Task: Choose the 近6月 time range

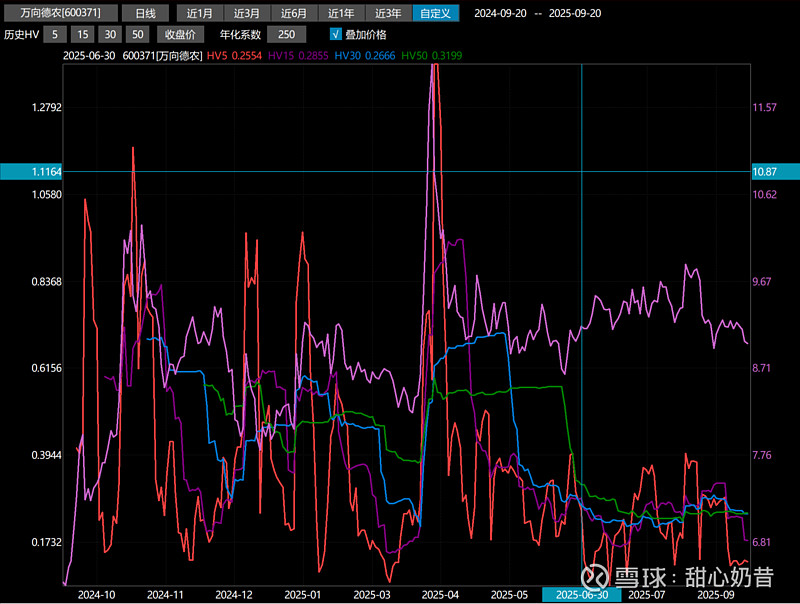Action: tap(294, 13)
